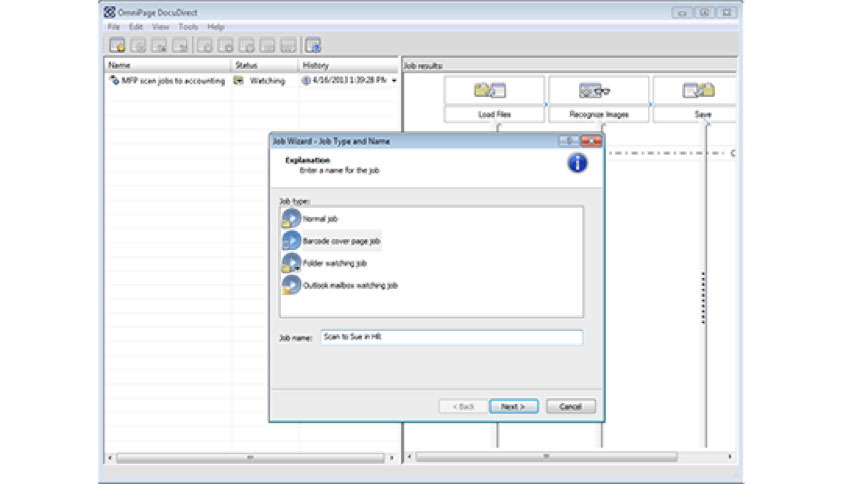Open the Help menu
This screenshot has height=484, width=843.
pyautogui.click(x=216, y=27)
